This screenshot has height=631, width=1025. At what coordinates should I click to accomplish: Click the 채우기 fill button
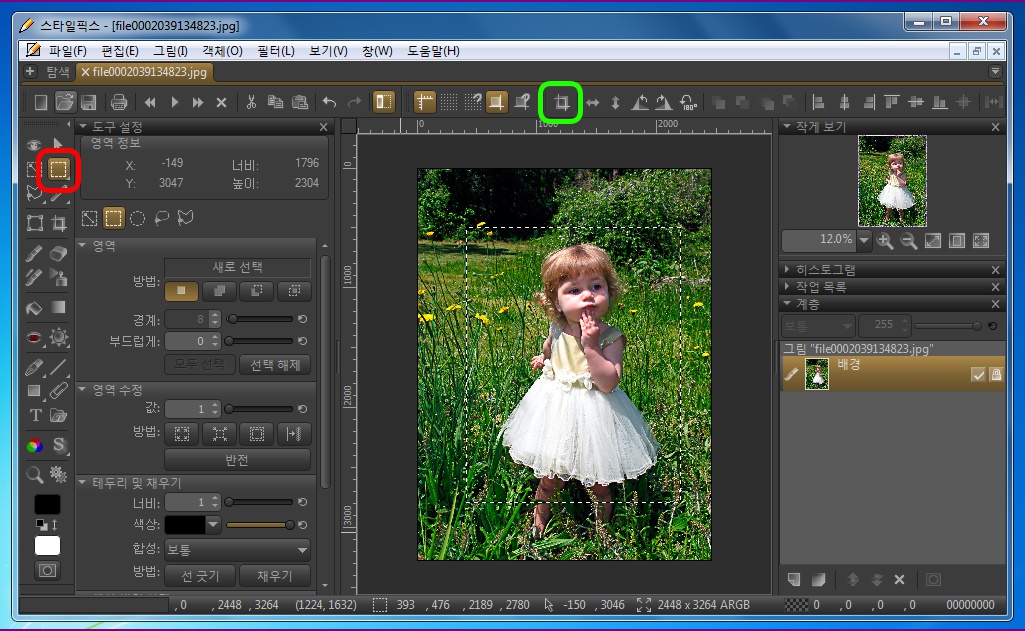tap(275, 575)
